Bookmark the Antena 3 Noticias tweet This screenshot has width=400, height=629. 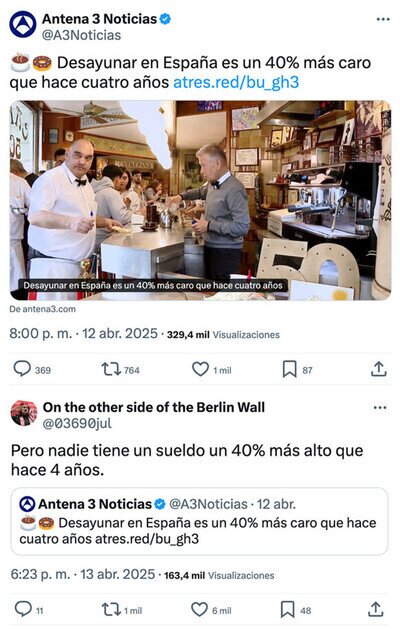click(289, 369)
